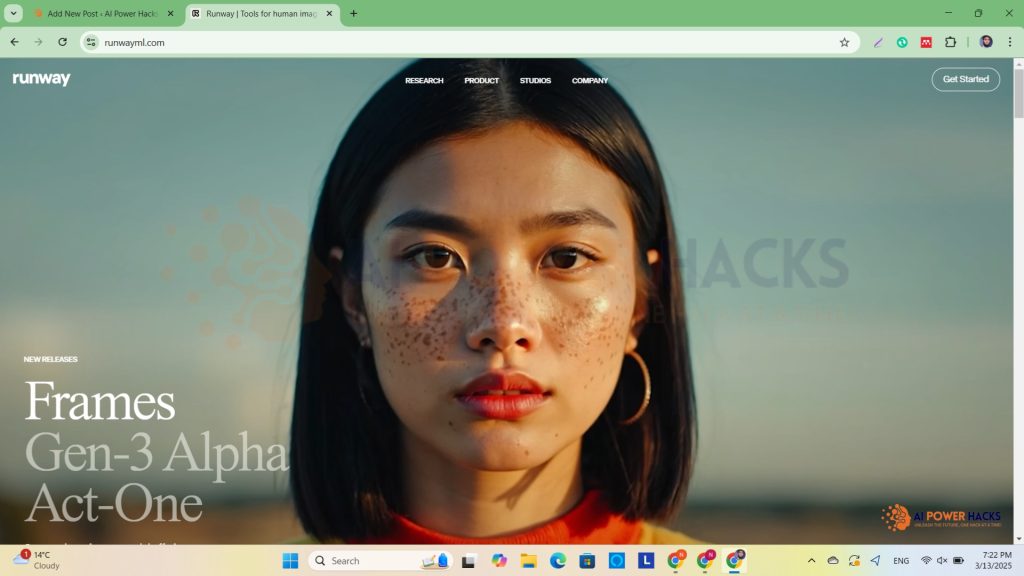Bookmark this page with the star icon
1024x576 pixels.
(x=844, y=42)
